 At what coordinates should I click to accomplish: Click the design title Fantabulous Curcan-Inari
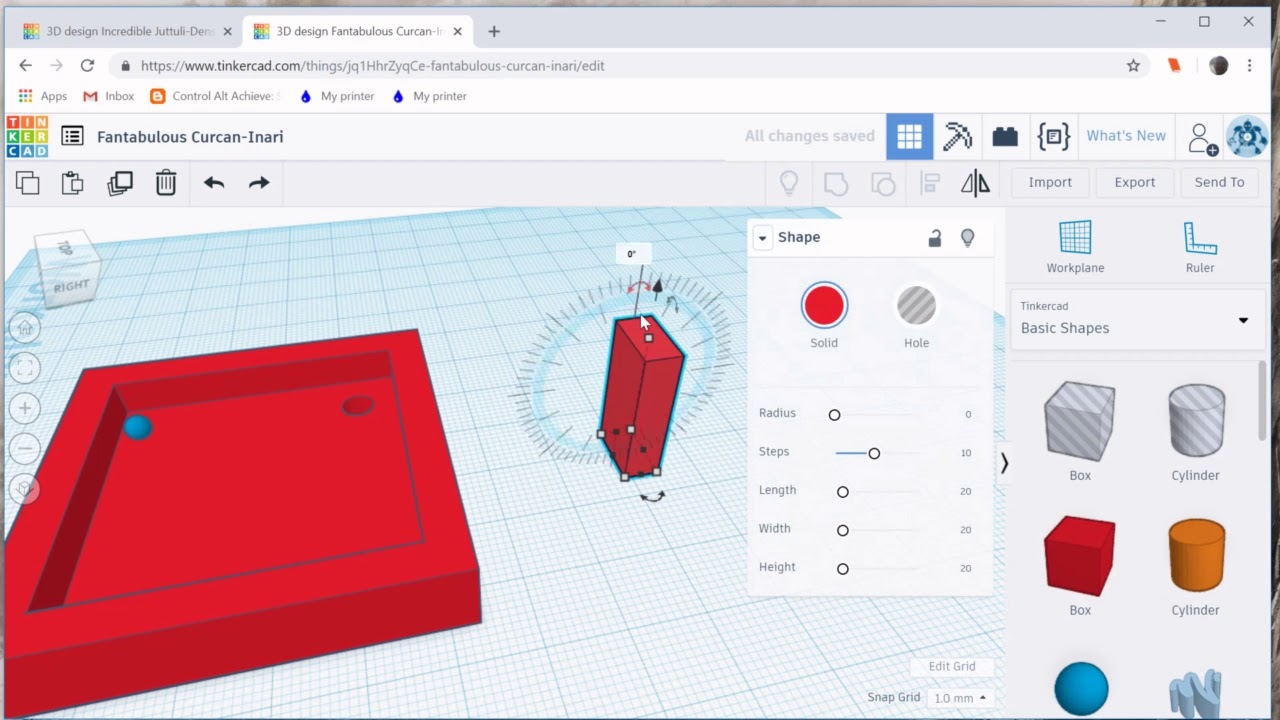click(x=190, y=137)
